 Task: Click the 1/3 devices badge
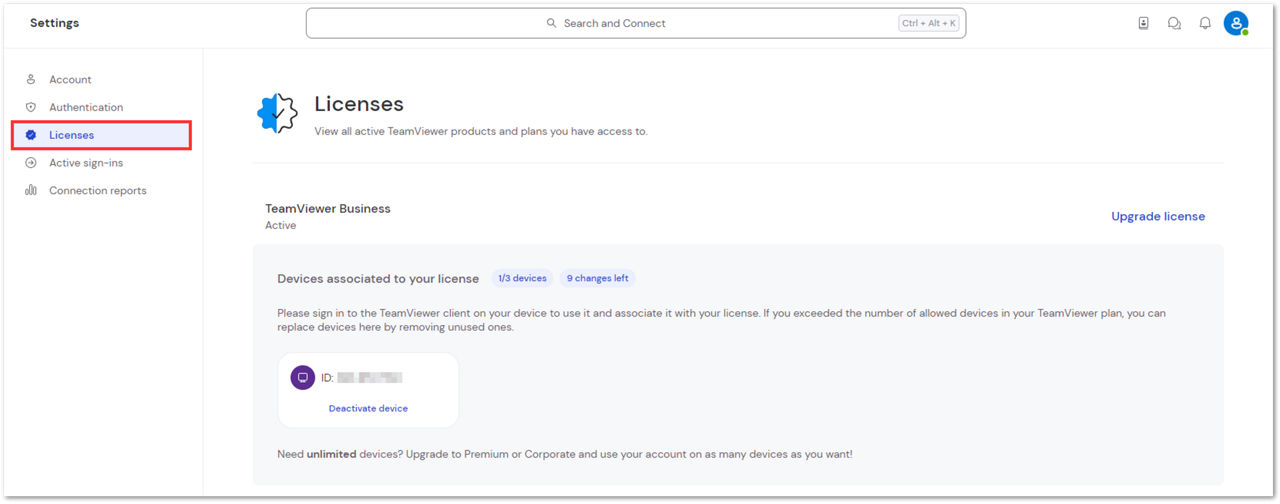(x=522, y=278)
